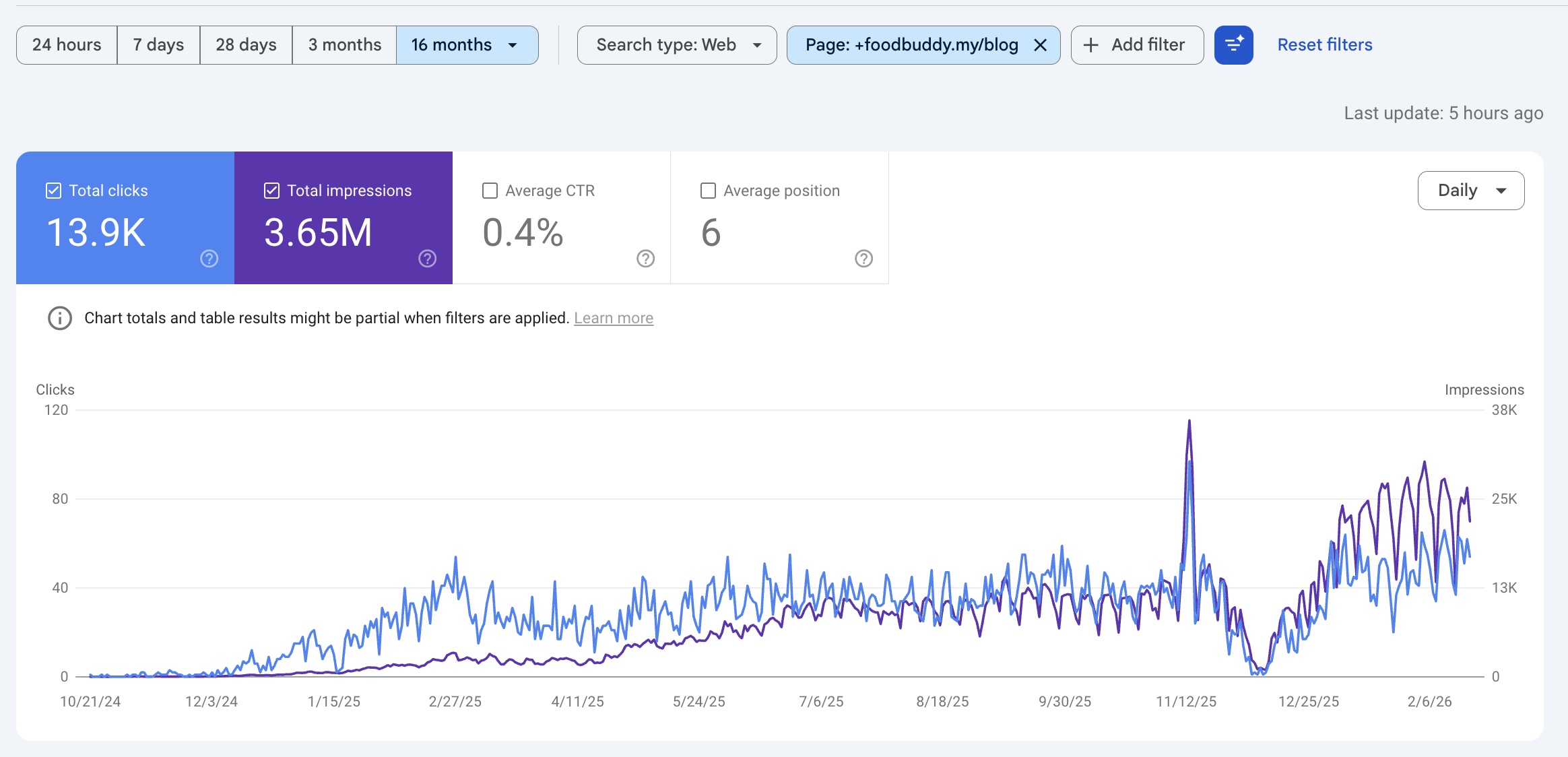Select the 28 days range tab
The image size is (1568, 757).
(x=246, y=45)
